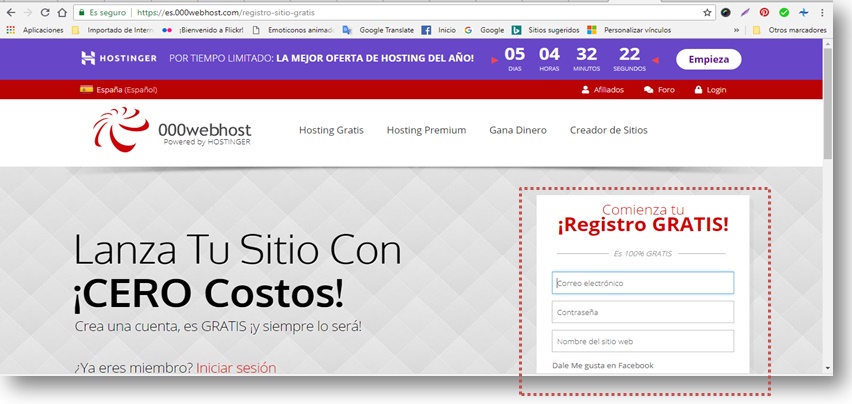
Task: Click the dark circular extension icon
Action: (x=725, y=12)
